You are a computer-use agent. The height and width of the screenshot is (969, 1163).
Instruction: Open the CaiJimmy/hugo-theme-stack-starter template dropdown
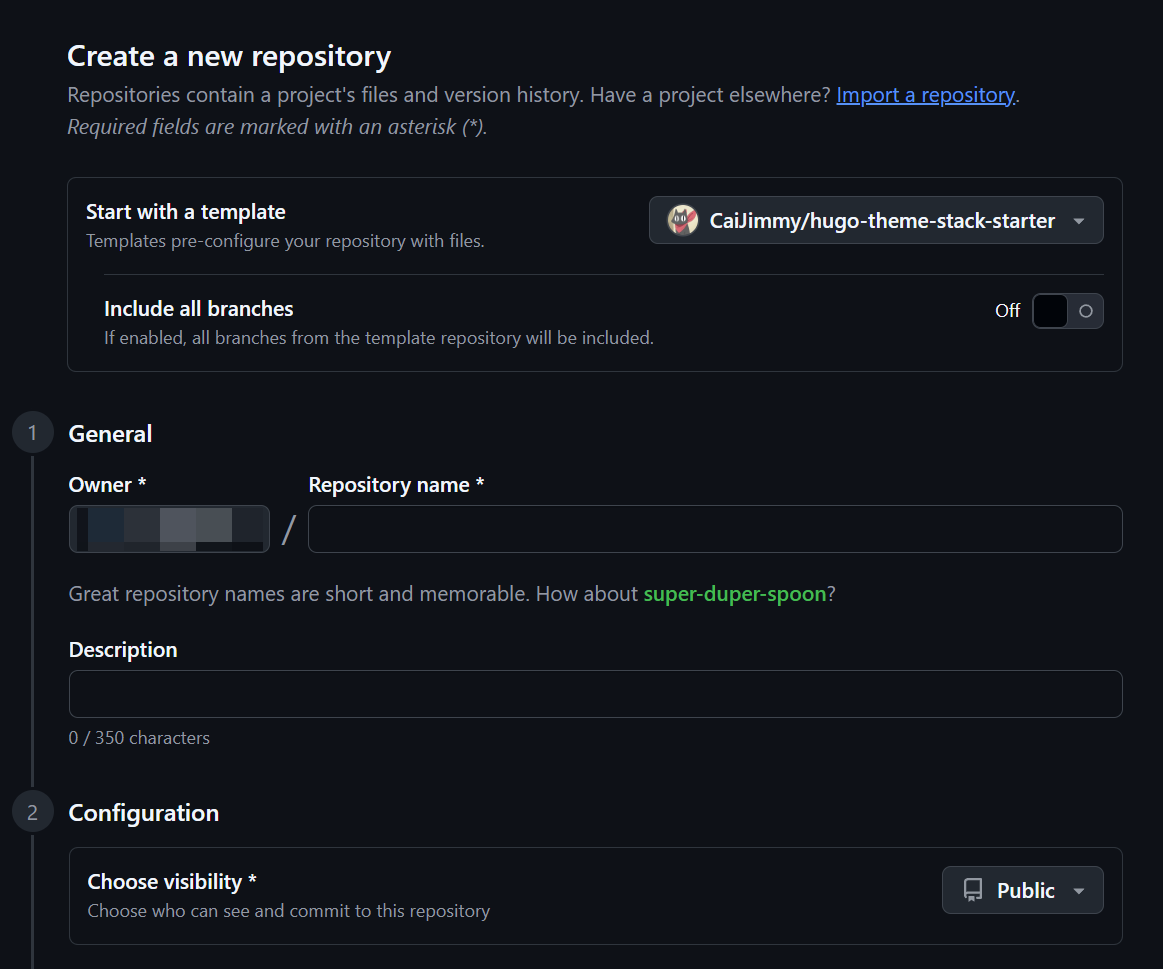coord(875,220)
